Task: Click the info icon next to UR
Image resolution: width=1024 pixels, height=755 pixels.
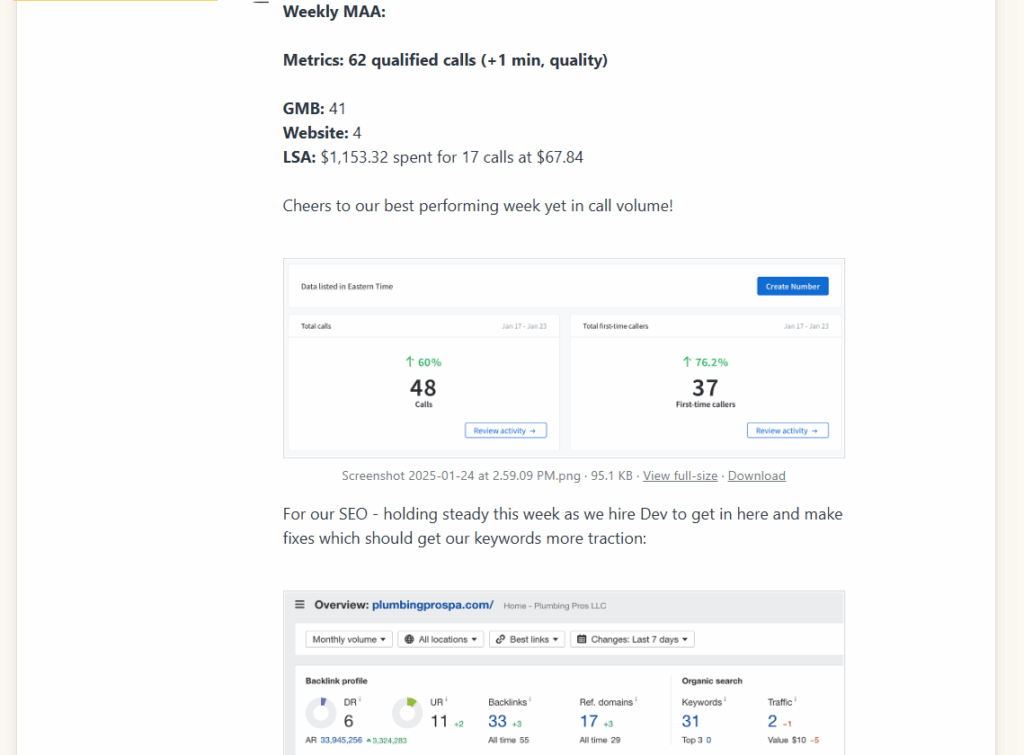Action: (447, 700)
